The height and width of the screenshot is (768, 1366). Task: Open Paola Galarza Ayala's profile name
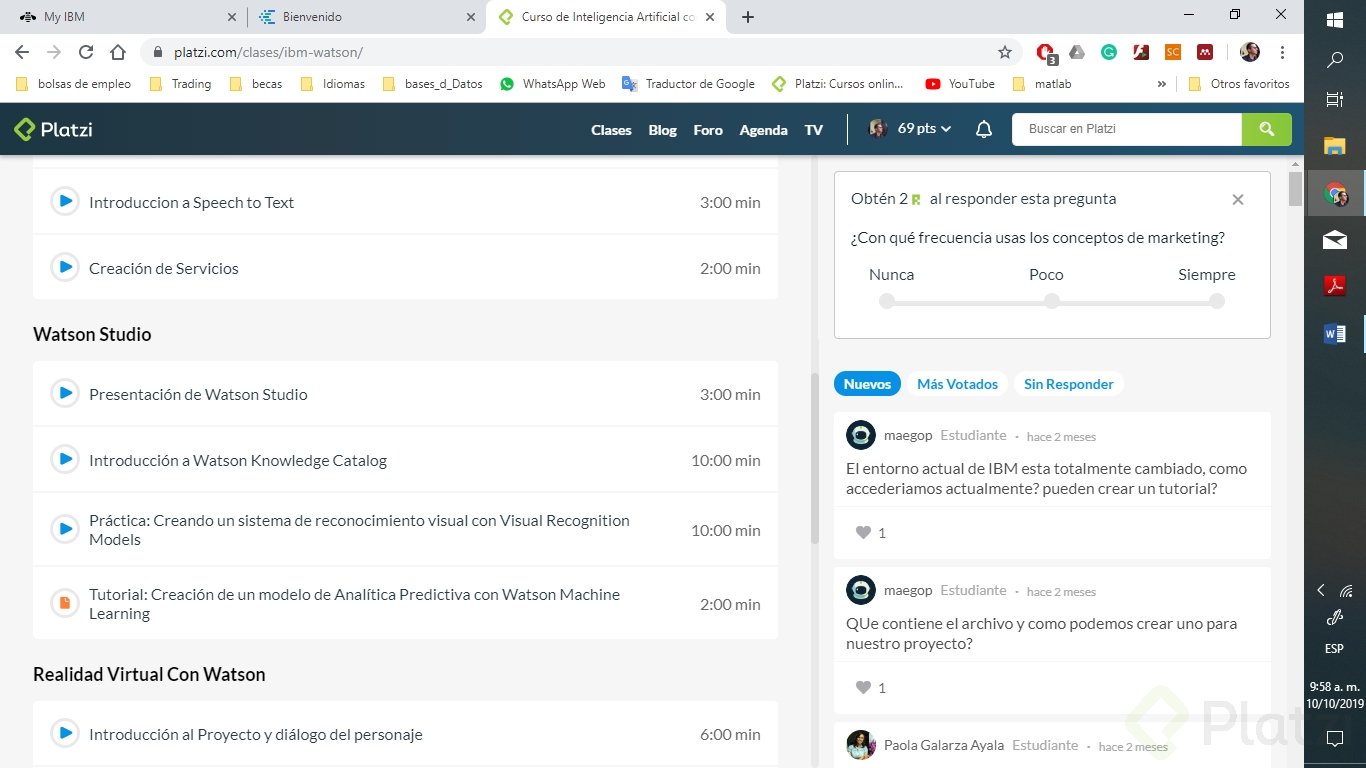click(944, 745)
